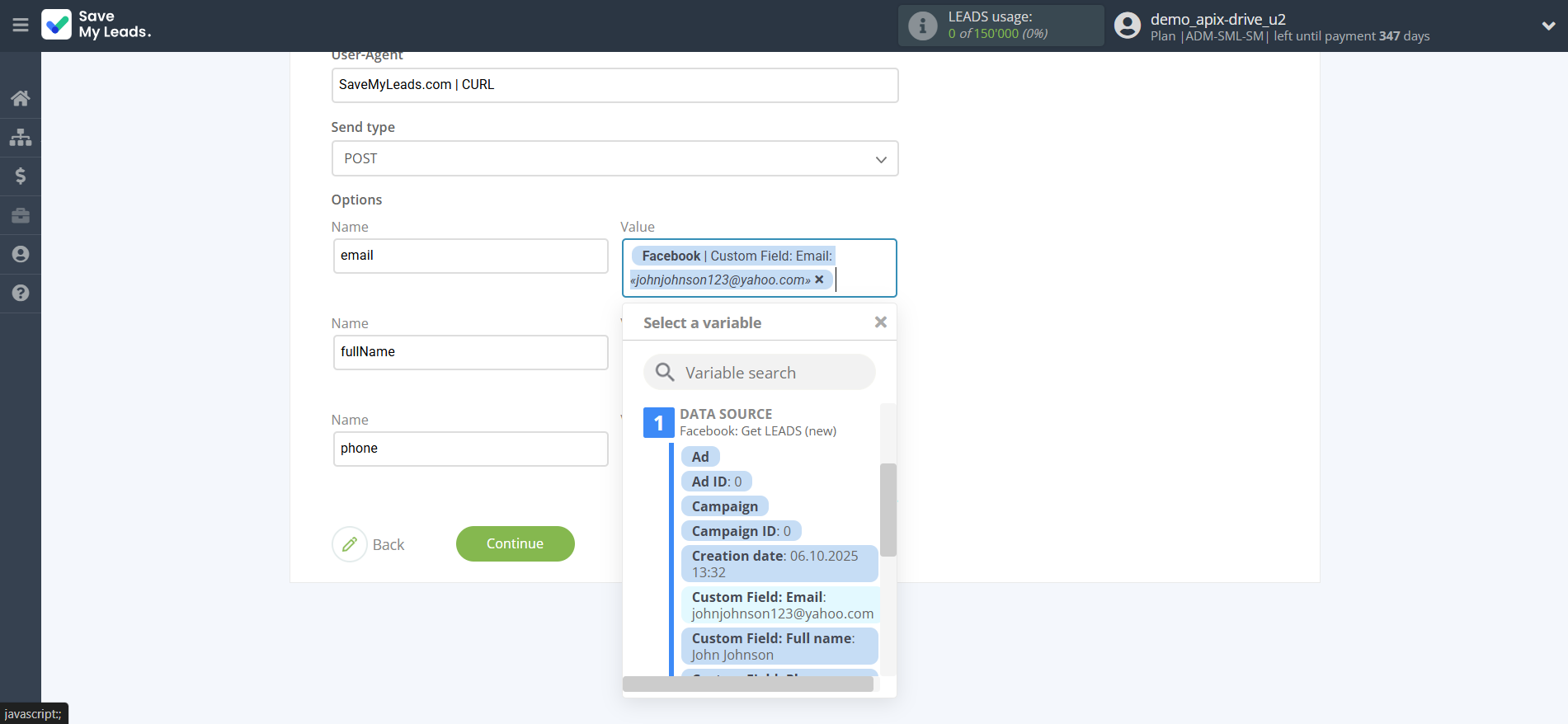The height and width of the screenshot is (724, 1568).
Task: Expand the account menu chevron
Action: point(1548,26)
